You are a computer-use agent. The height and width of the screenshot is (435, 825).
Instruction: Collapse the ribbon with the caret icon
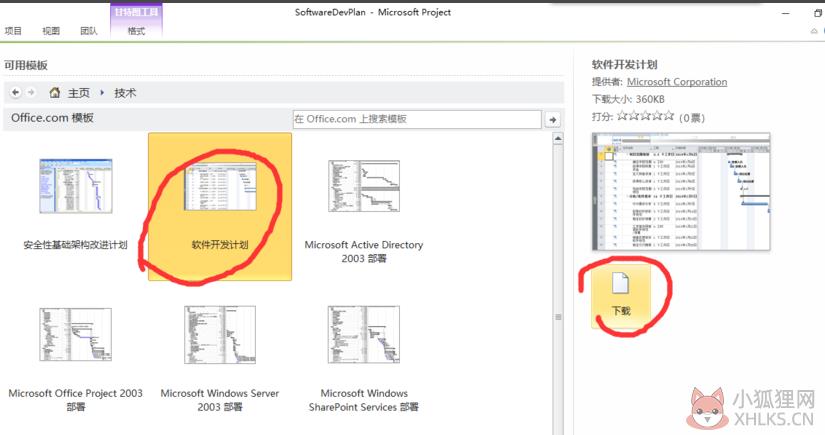[814, 32]
